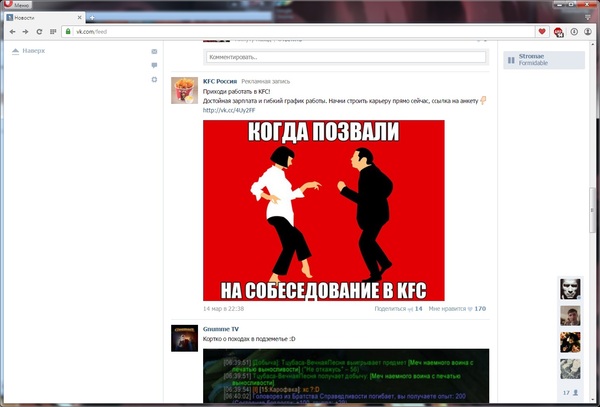This screenshot has height=407, width=600.
Task: Open the settings gear icon in sidebar
Action: 154,80
